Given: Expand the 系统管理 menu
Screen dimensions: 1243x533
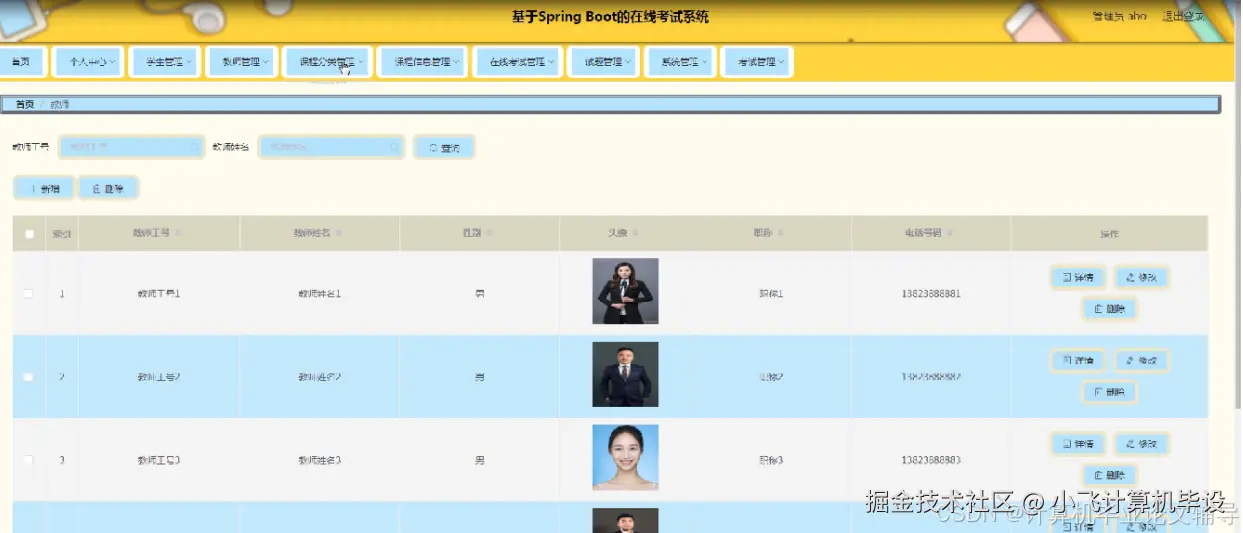Looking at the screenshot, I should point(680,62).
